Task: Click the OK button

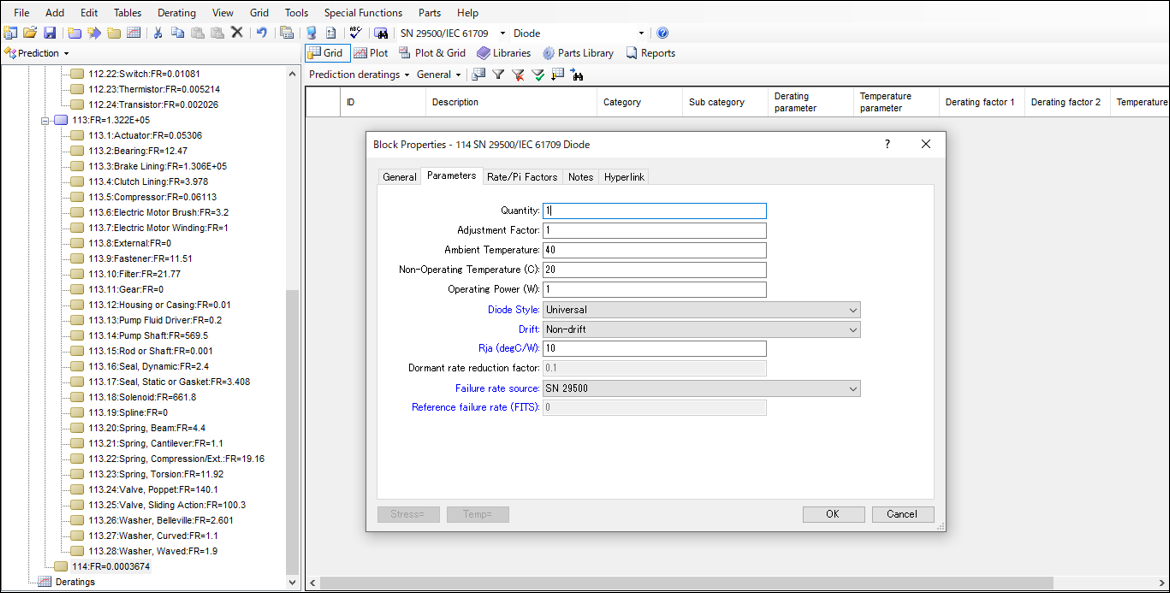Action: 832,514
